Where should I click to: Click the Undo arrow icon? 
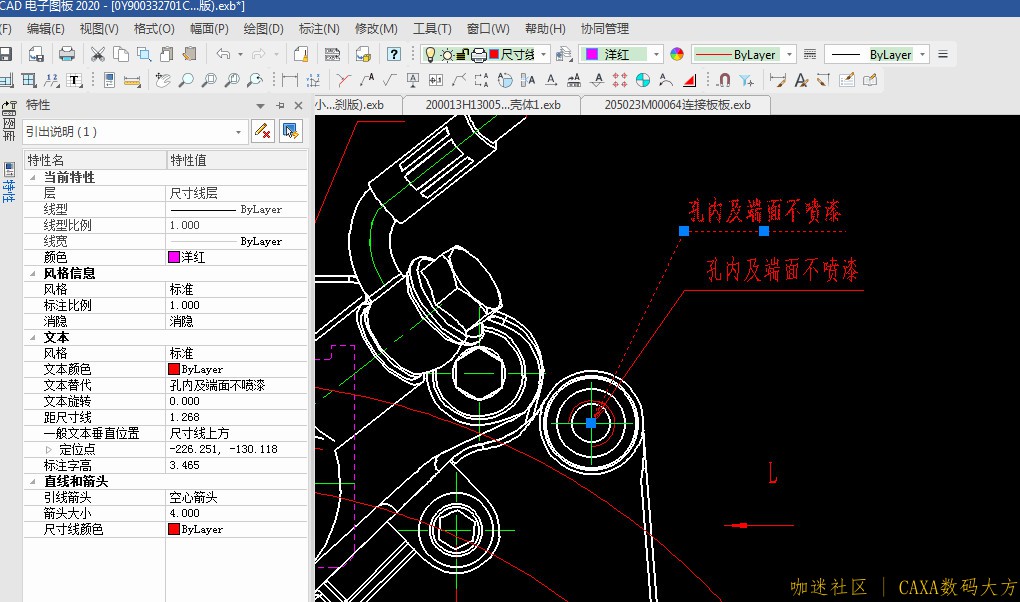tap(222, 54)
